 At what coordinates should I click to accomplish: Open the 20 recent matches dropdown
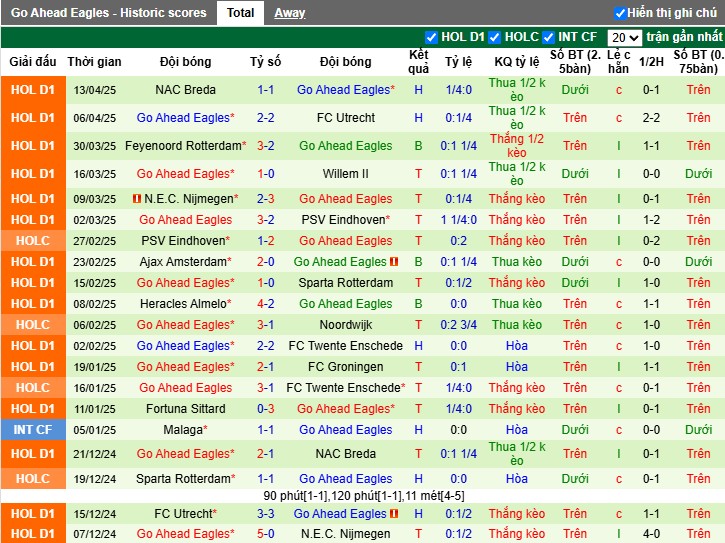[x=624, y=37]
